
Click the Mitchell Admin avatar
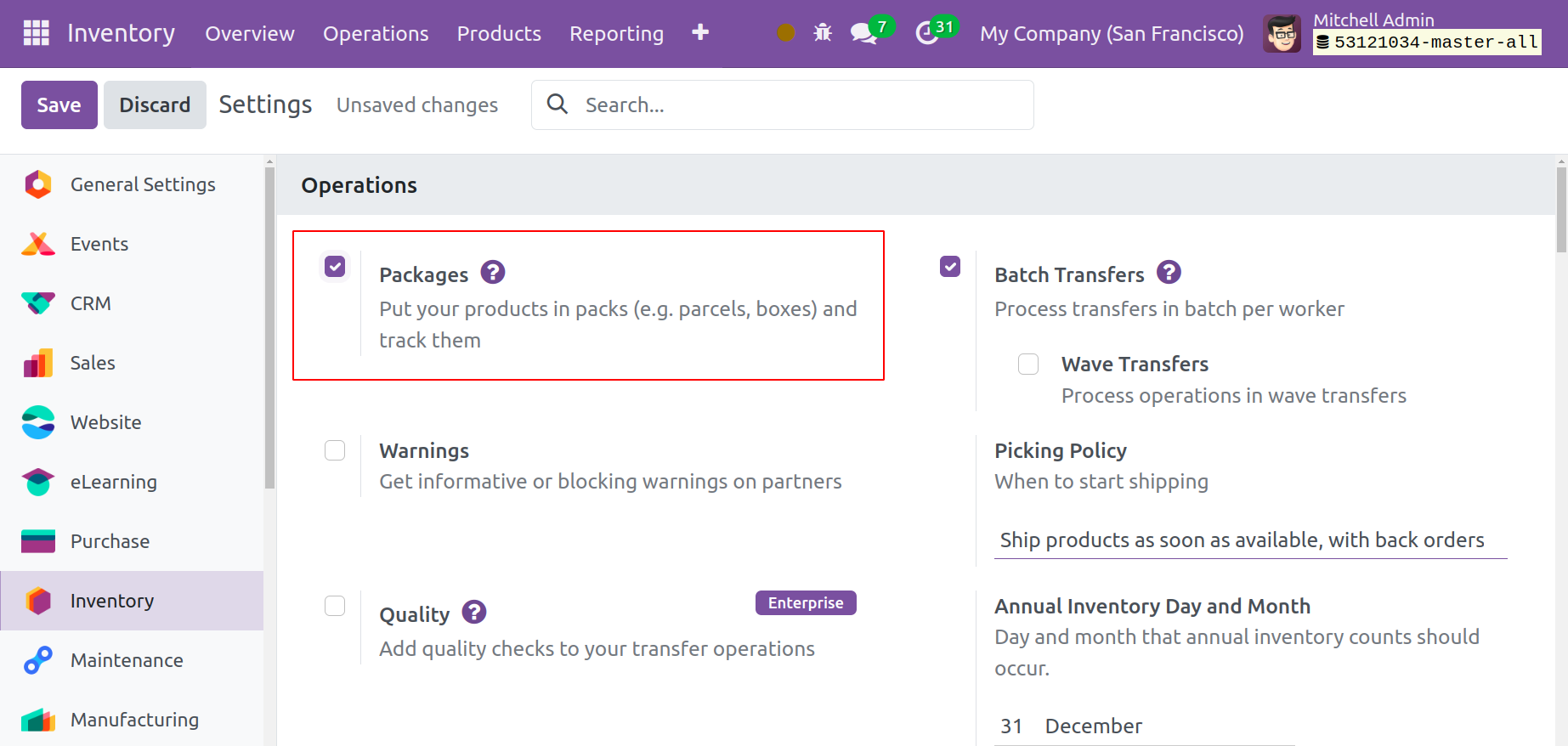coord(1282,34)
